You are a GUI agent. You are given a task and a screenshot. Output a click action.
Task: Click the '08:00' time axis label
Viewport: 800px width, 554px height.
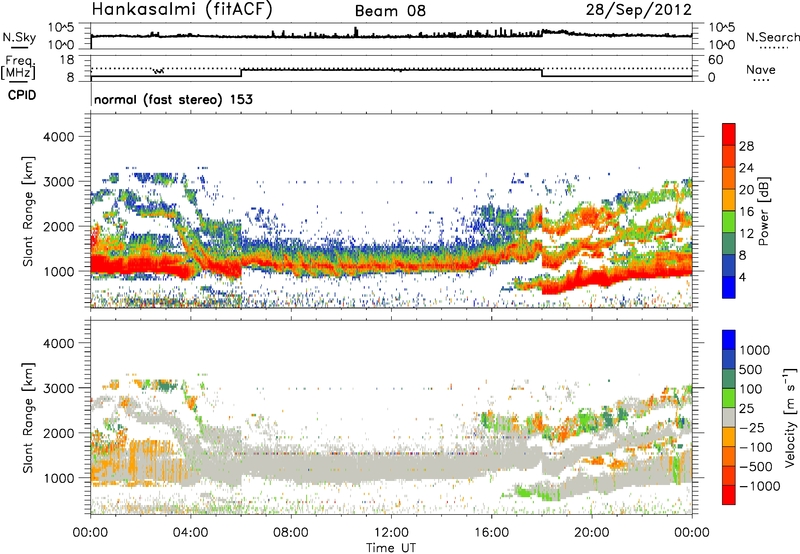coord(290,533)
